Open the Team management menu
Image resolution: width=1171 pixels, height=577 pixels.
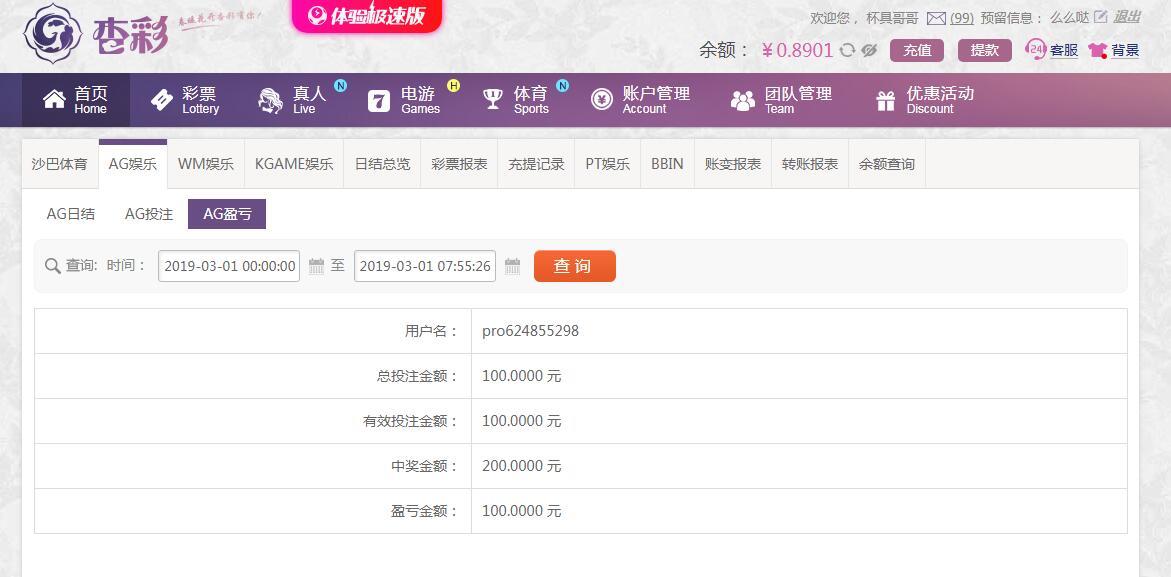tap(780, 100)
